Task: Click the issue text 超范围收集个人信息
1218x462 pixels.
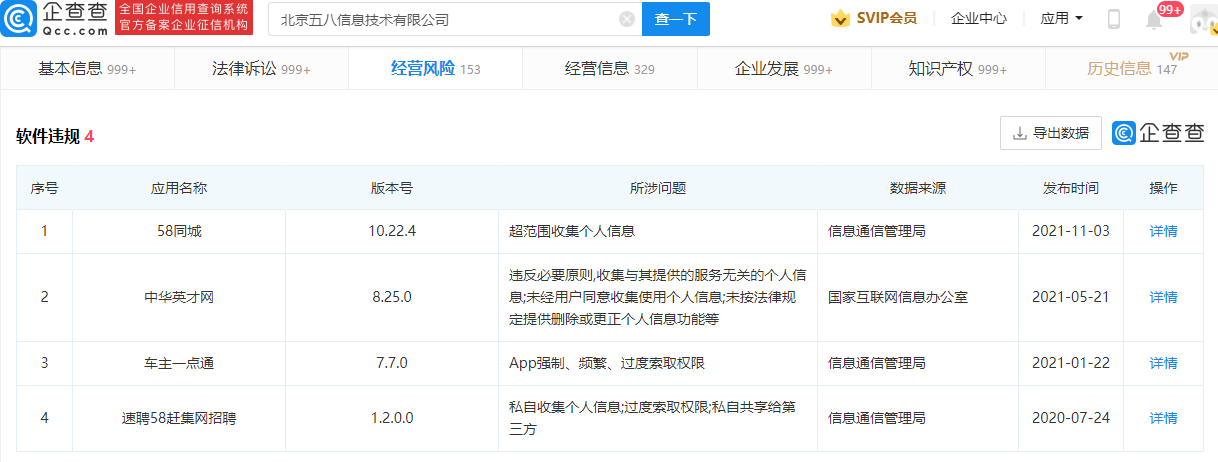Action: coord(572,231)
